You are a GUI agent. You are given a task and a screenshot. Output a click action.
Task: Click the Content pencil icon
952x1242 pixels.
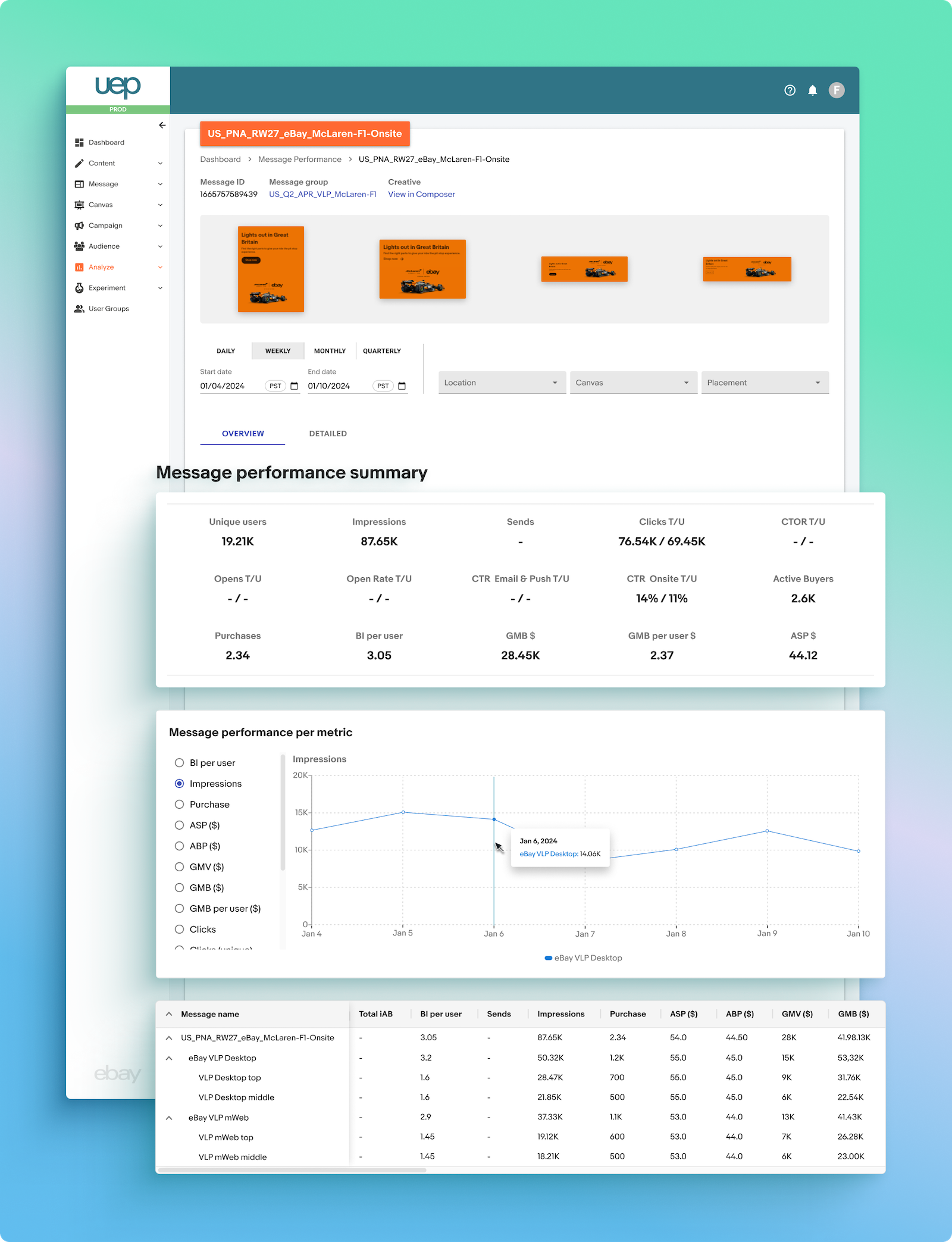click(x=79, y=163)
